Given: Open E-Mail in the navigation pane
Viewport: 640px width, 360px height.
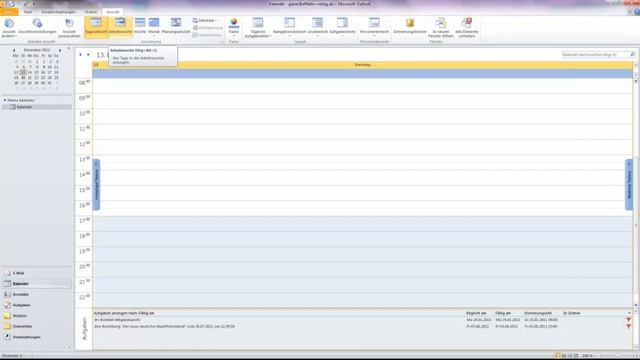Looking at the screenshot, I should click(37, 273).
